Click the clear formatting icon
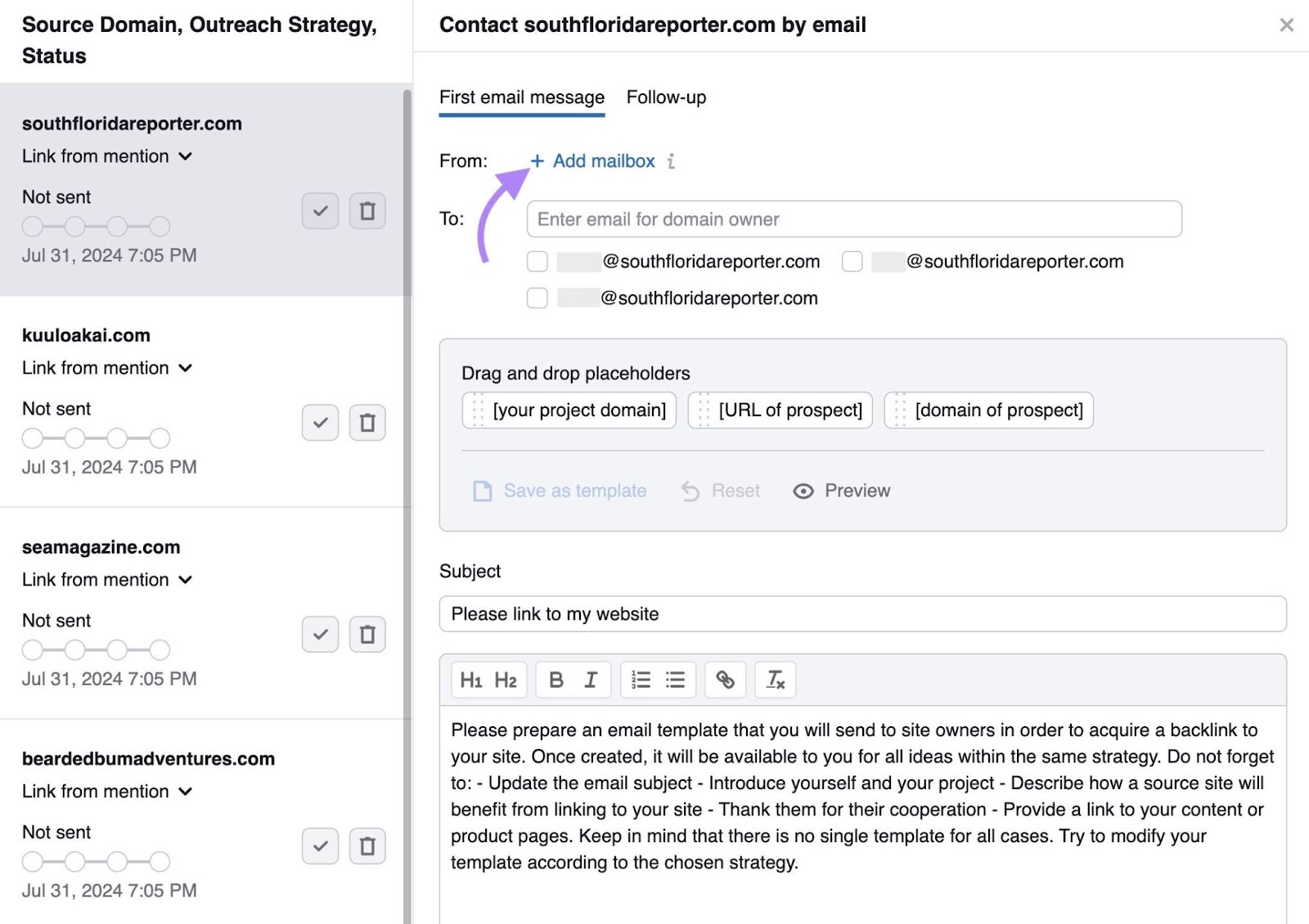Screen dimensions: 1309x924 pyautogui.click(x=775, y=680)
